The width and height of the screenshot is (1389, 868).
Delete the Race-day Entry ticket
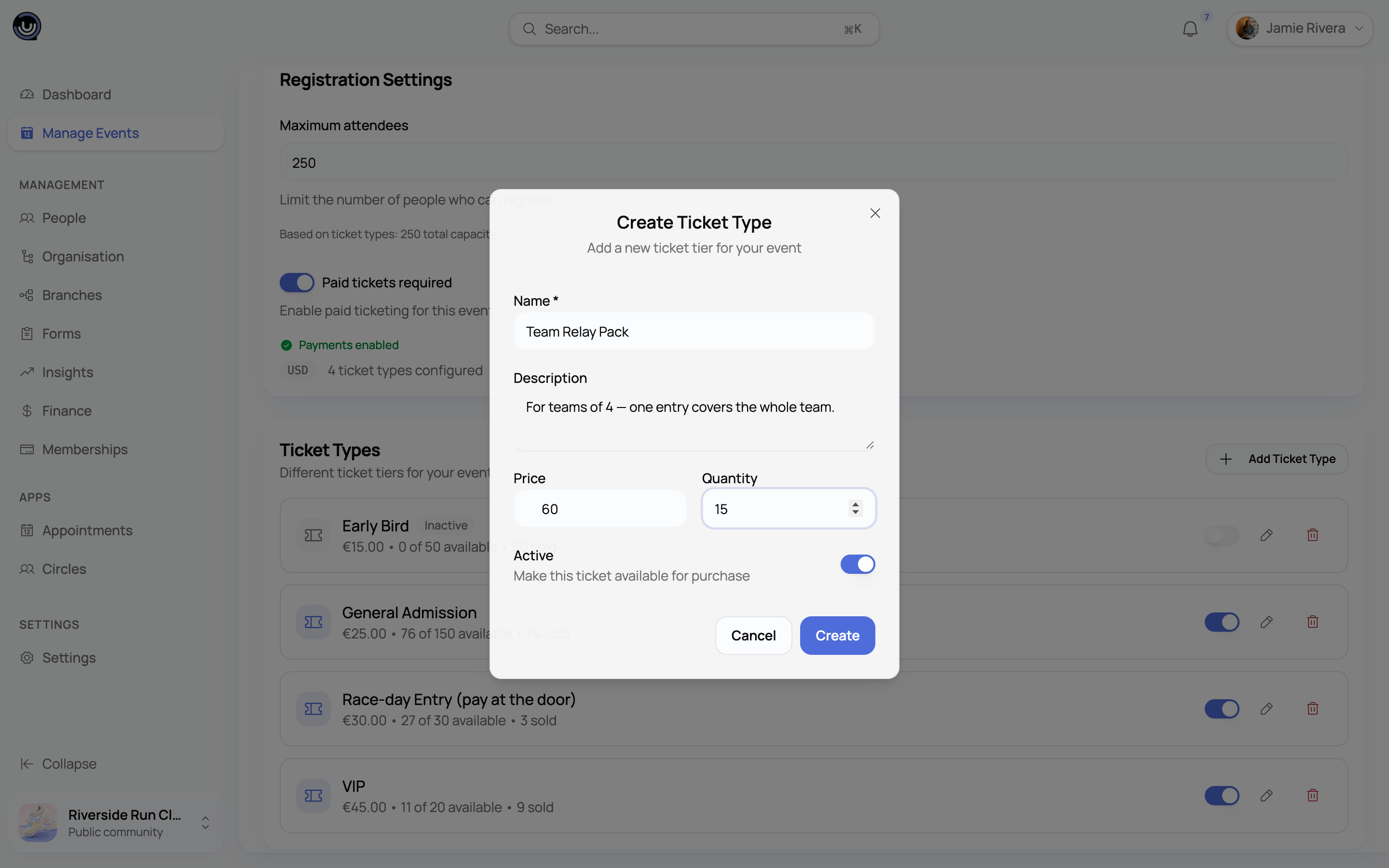[1312, 708]
